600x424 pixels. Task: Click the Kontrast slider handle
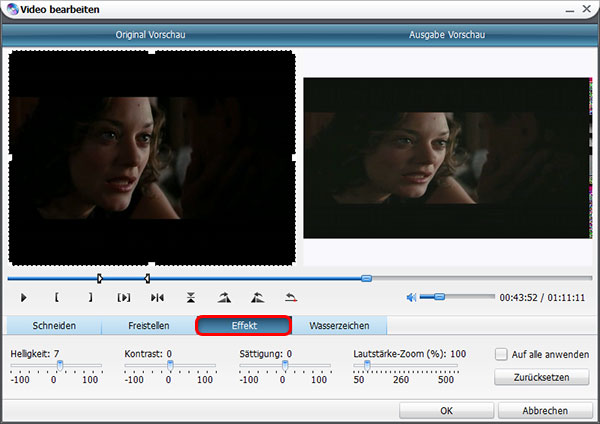pos(170,365)
